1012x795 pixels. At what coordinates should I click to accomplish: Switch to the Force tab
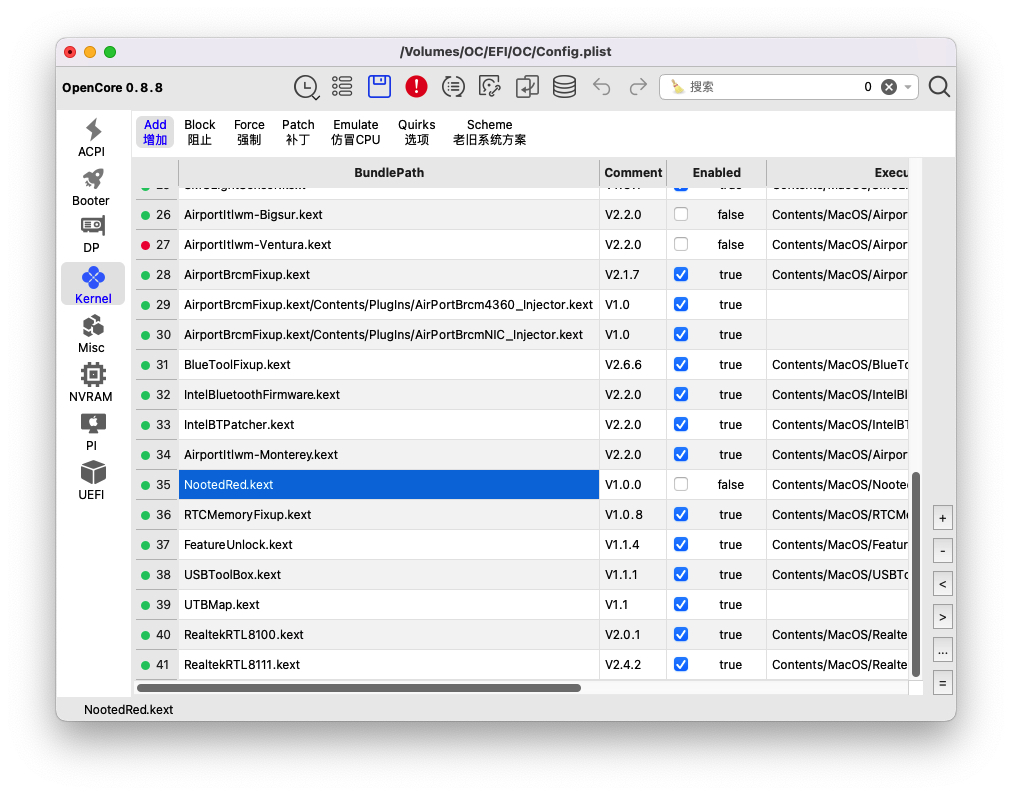tap(249, 132)
